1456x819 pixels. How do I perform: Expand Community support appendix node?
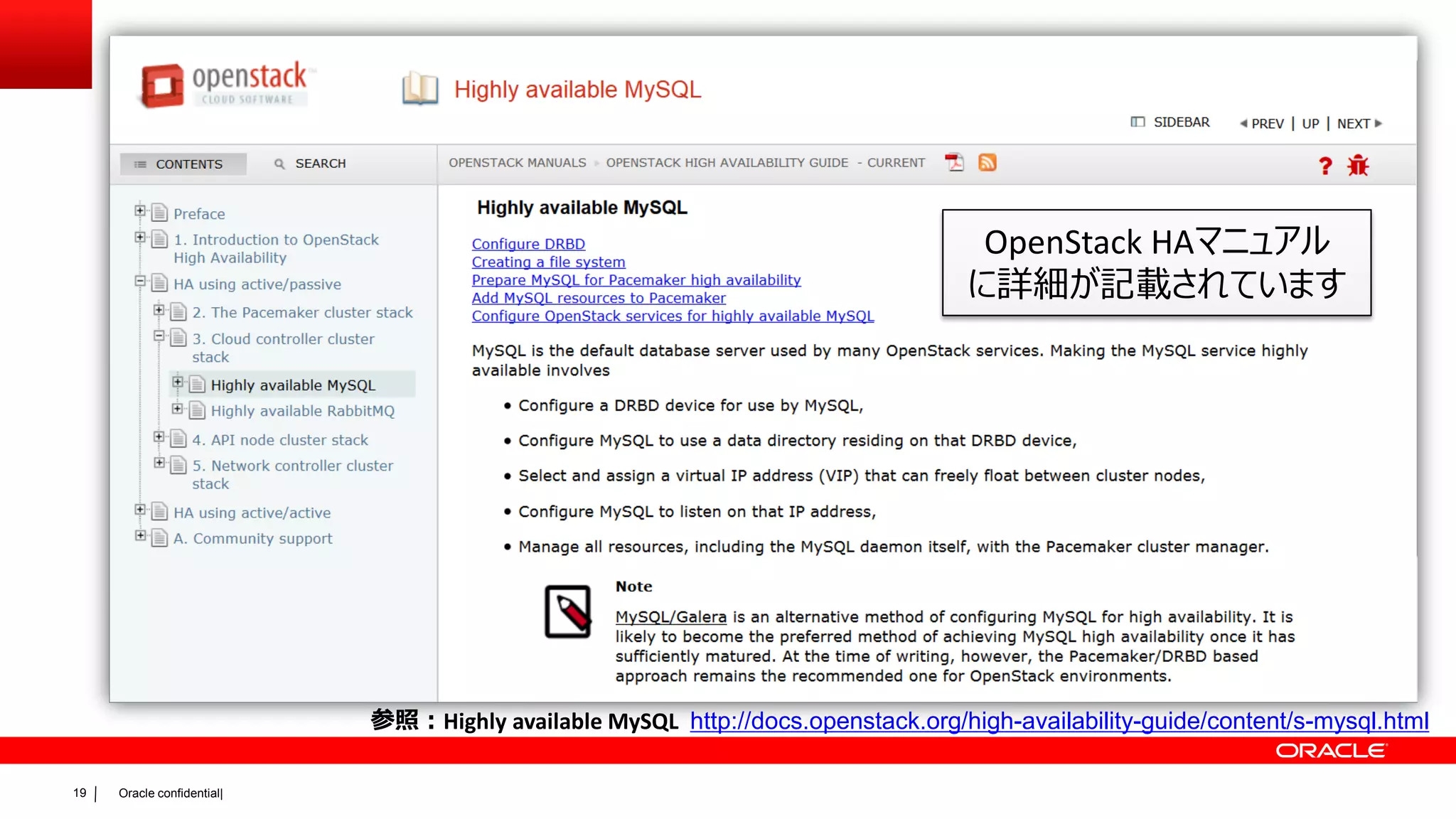tap(140, 535)
